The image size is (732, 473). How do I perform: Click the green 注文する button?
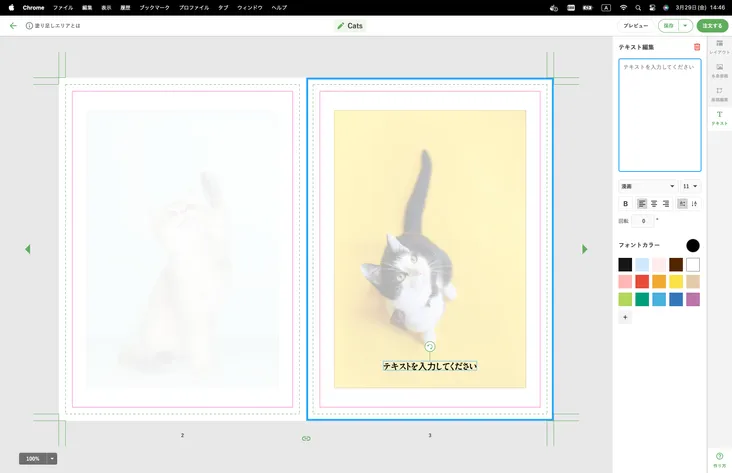tap(712, 26)
